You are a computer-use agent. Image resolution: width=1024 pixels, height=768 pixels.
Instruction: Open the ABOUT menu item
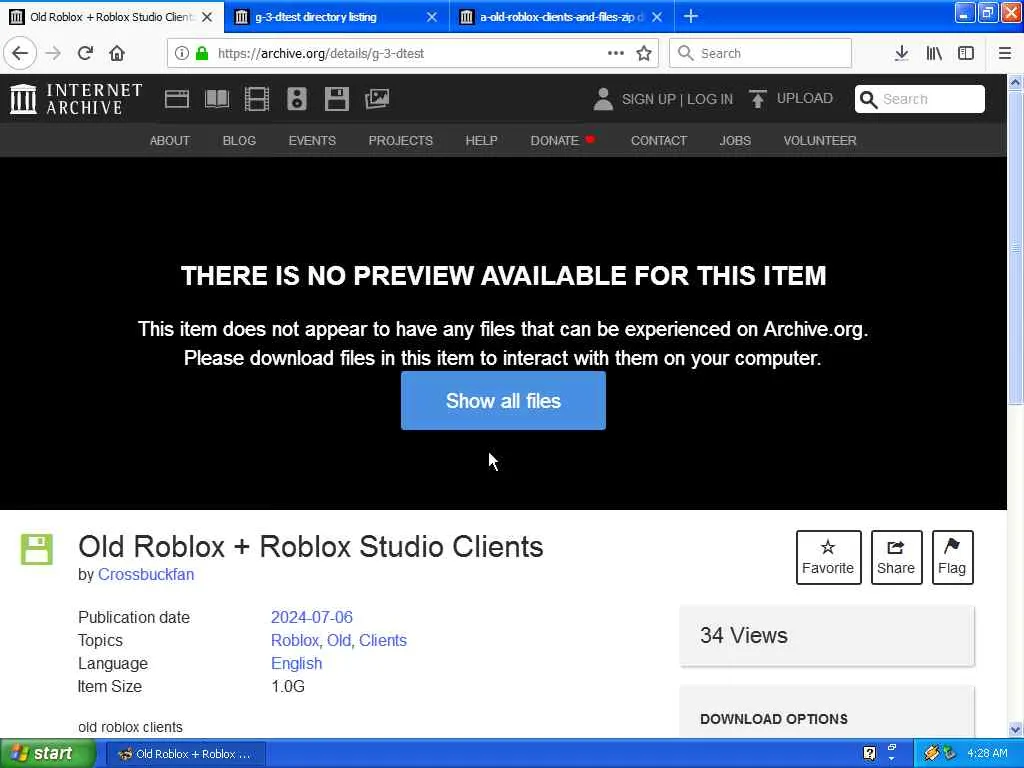click(170, 140)
